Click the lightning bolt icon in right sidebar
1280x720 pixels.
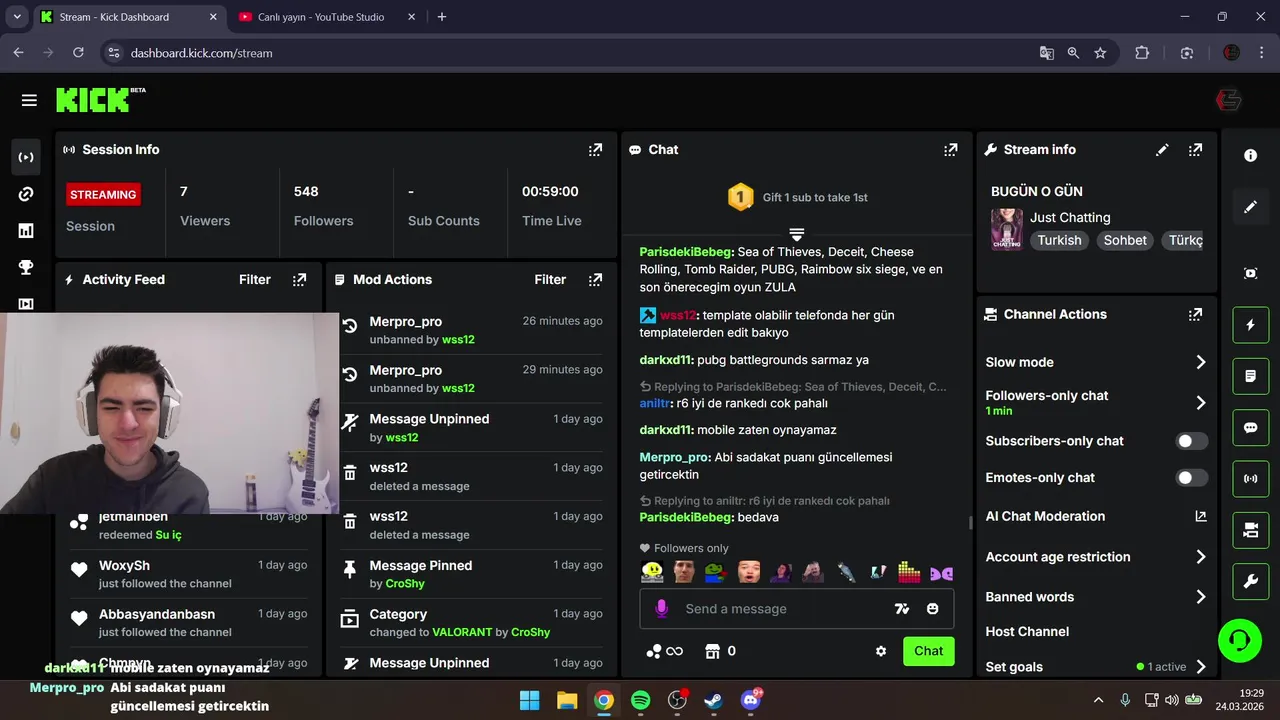(1250, 325)
